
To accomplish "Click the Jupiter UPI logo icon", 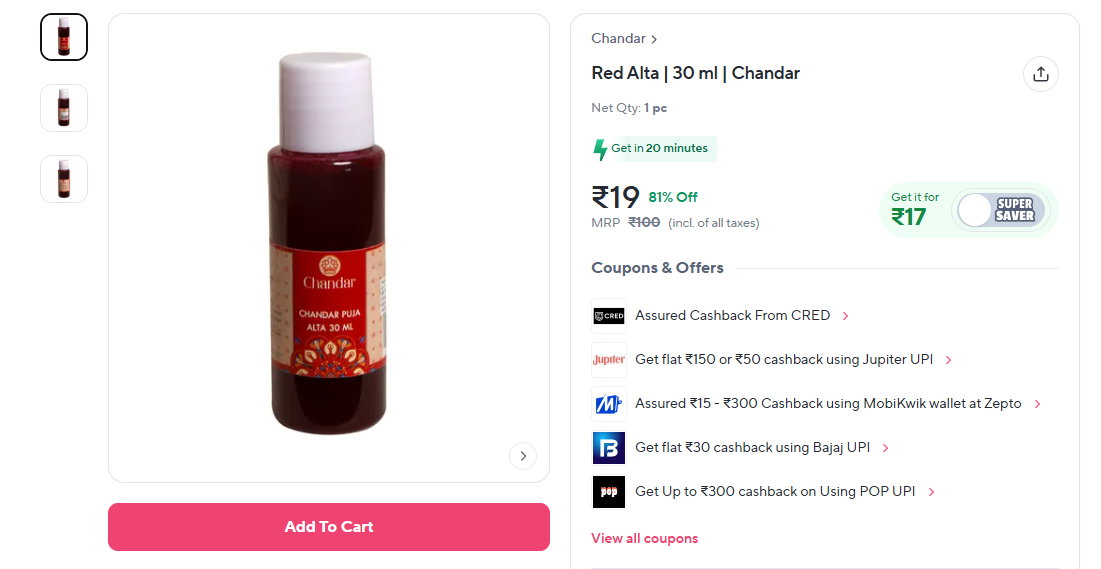I will point(608,360).
